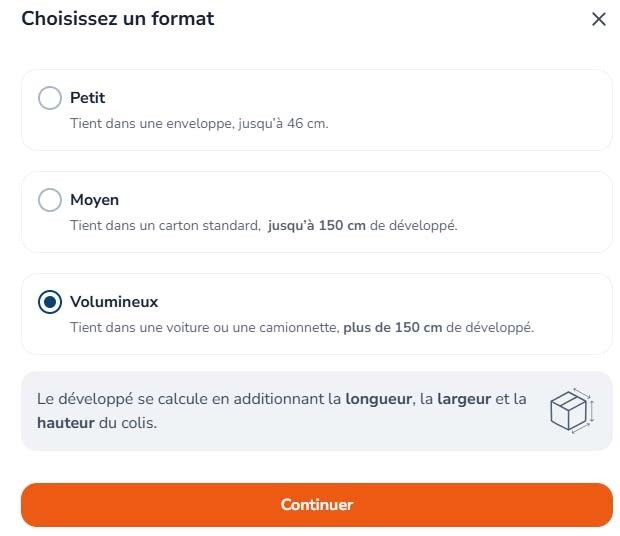Viewport: 620px width, 536px height.
Task: Click the selected Volumineux radio button
Action: click(50, 302)
